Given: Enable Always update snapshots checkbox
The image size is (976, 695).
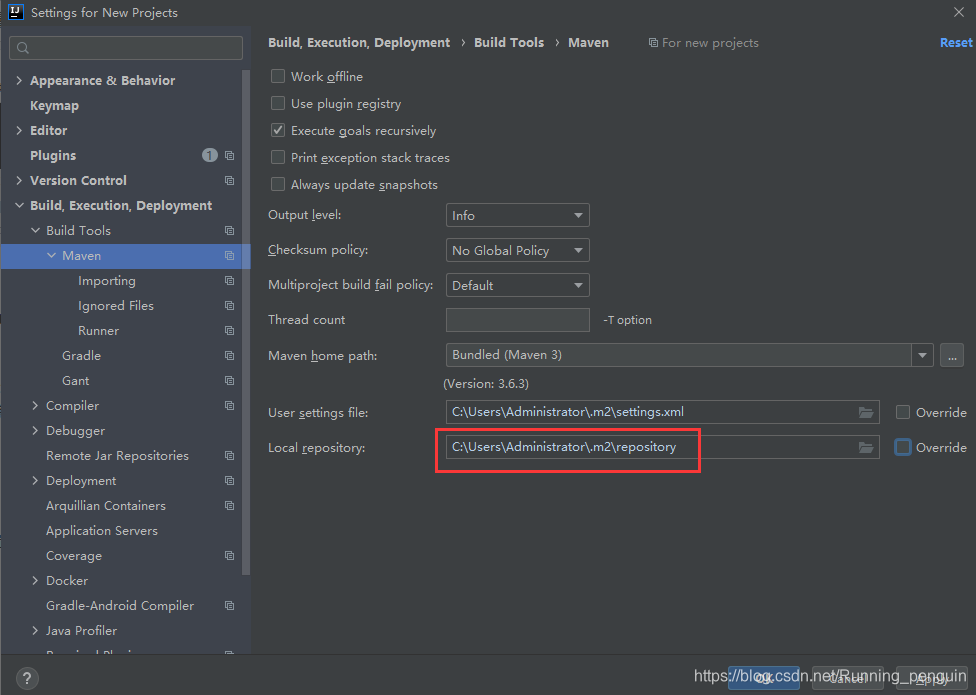Looking at the screenshot, I should 278,184.
